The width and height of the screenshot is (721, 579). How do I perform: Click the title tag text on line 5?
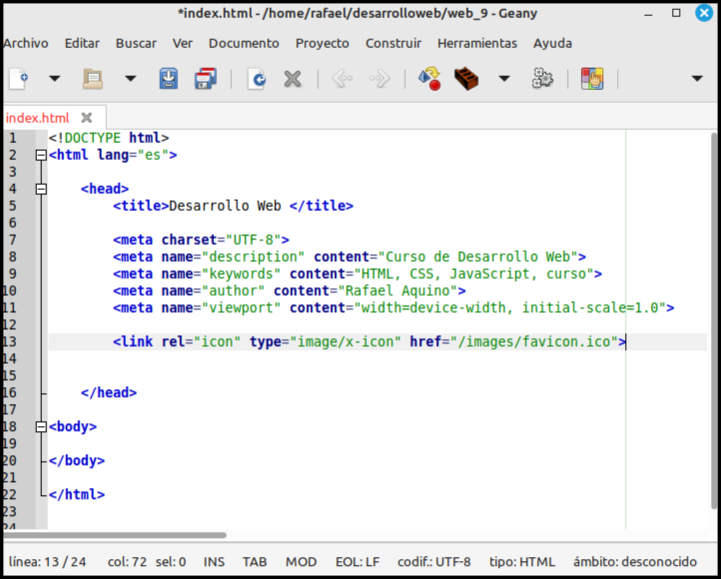[233, 206]
